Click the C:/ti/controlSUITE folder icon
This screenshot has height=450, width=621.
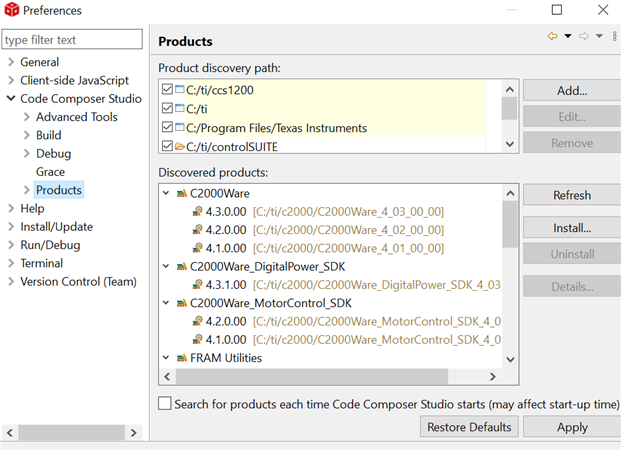pyautogui.click(x=180, y=146)
